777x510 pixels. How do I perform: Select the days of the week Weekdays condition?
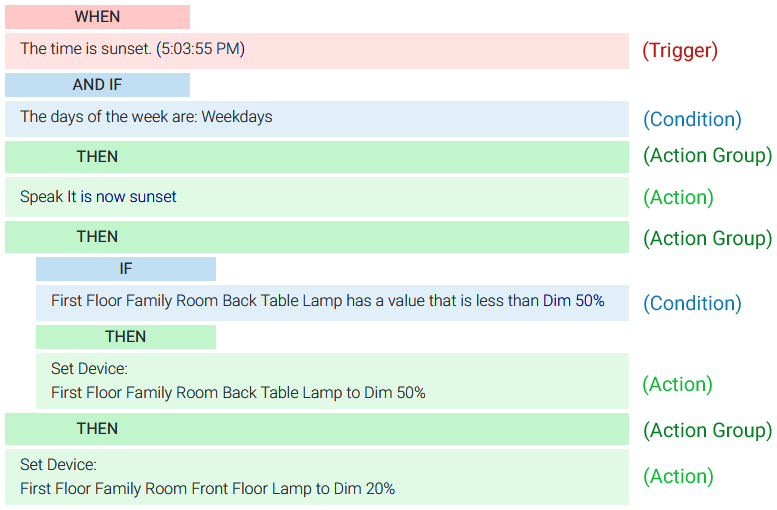pyautogui.click(x=316, y=117)
